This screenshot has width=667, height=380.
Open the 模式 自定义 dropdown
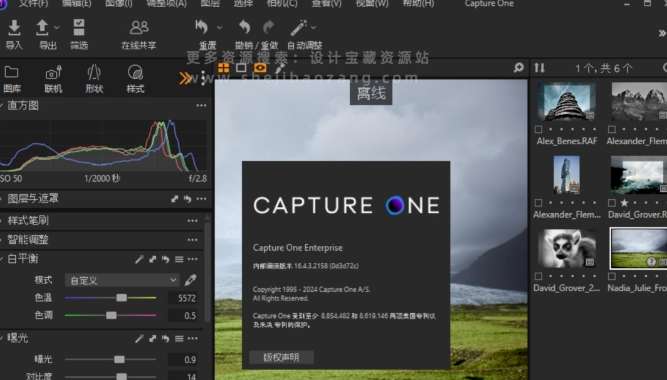click(x=122, y=280)
